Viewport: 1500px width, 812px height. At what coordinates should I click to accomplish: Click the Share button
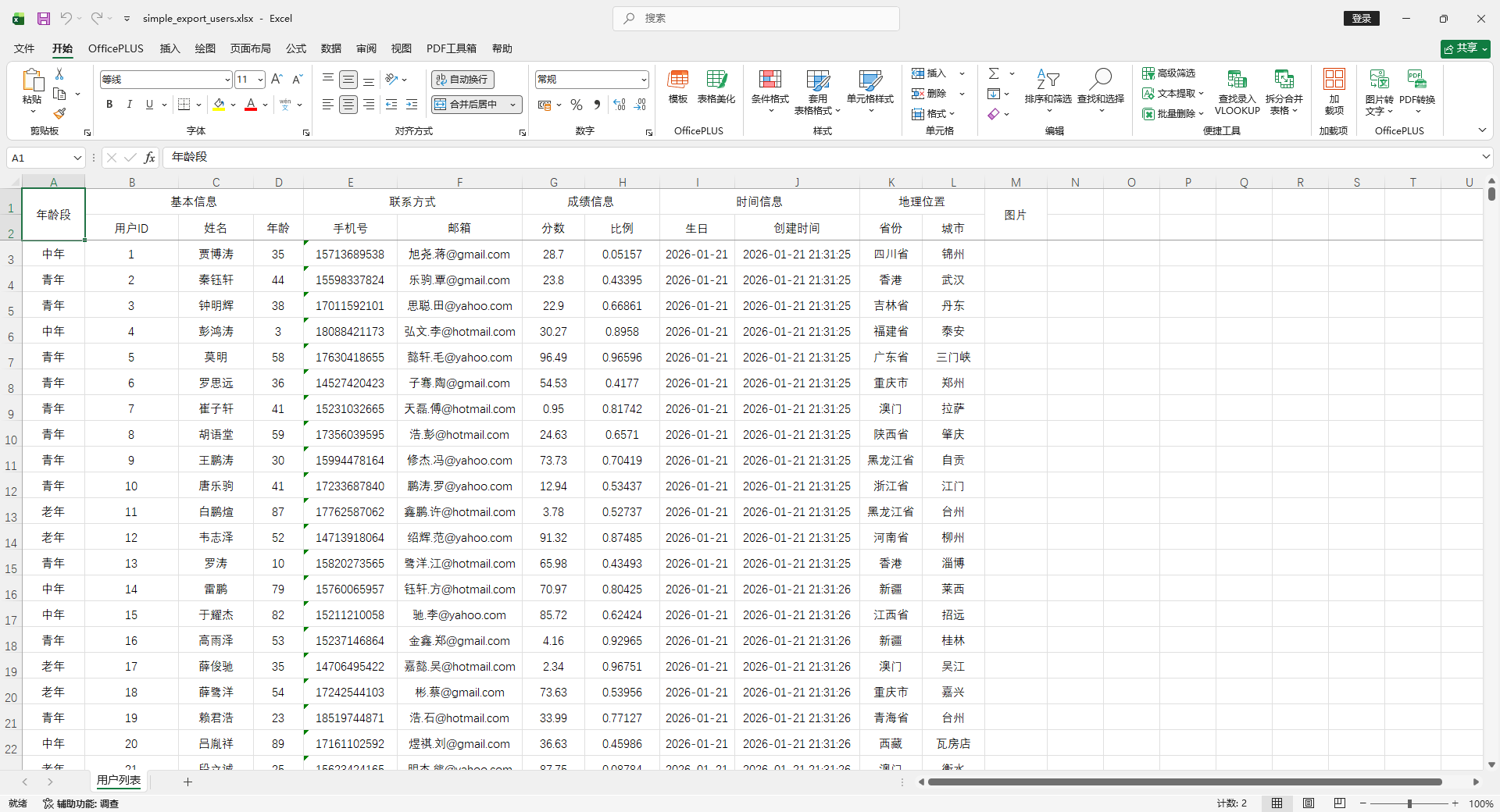(1465, 48)
